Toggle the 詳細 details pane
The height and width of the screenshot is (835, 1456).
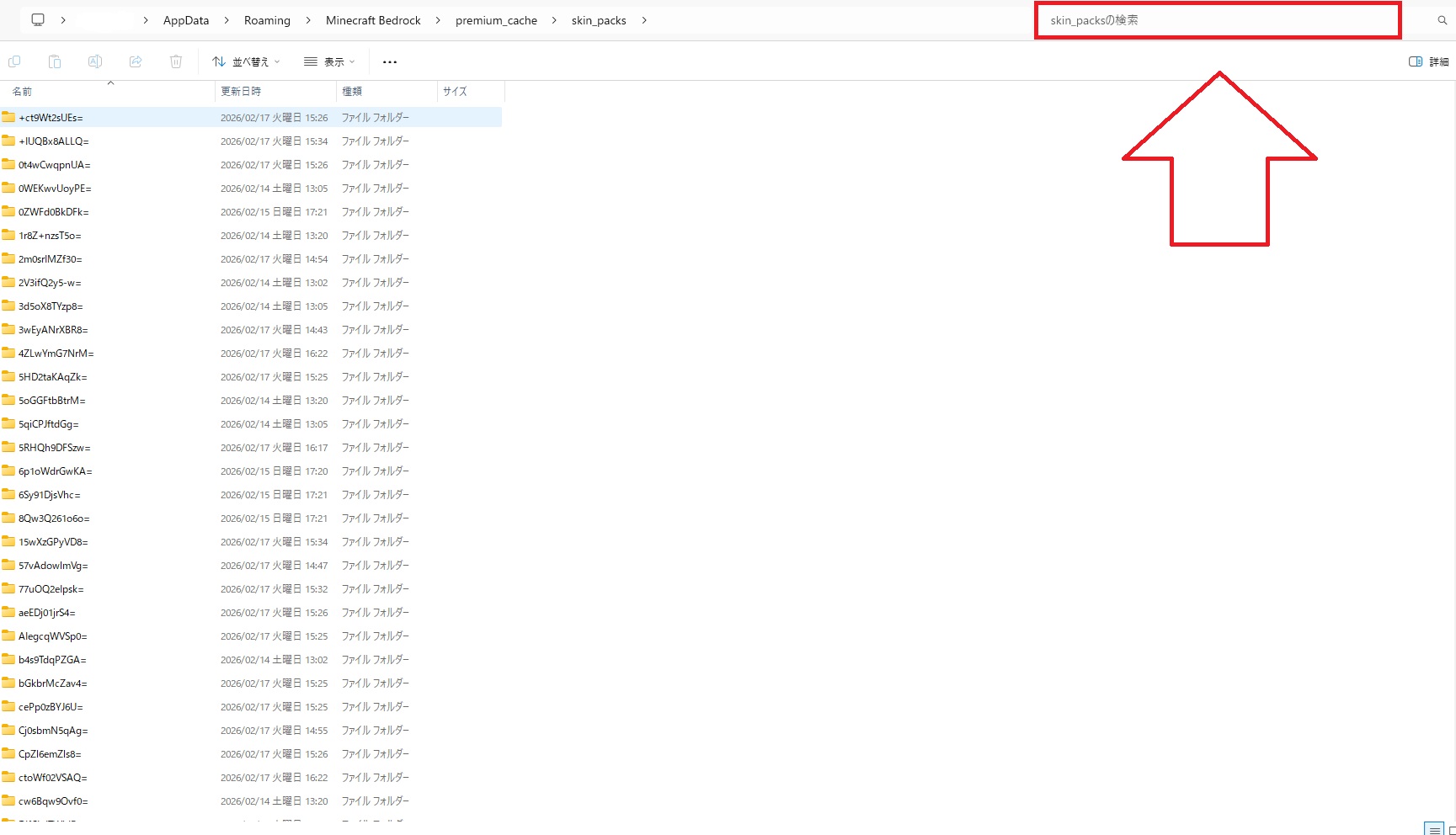1428,61
